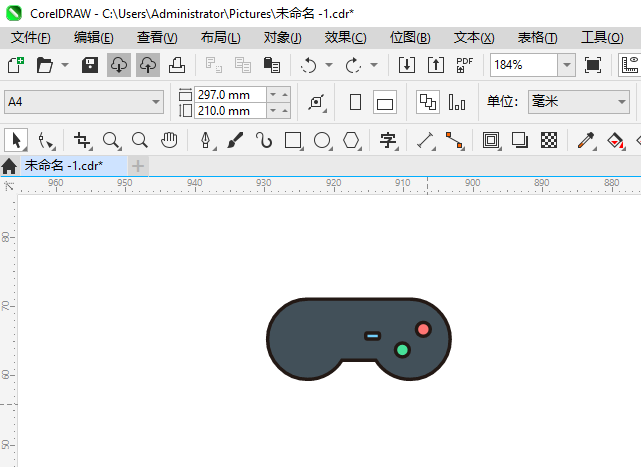This screenshot has width=641, height=467.
Task: Select the Contour tool
Action: coord(491,141)
